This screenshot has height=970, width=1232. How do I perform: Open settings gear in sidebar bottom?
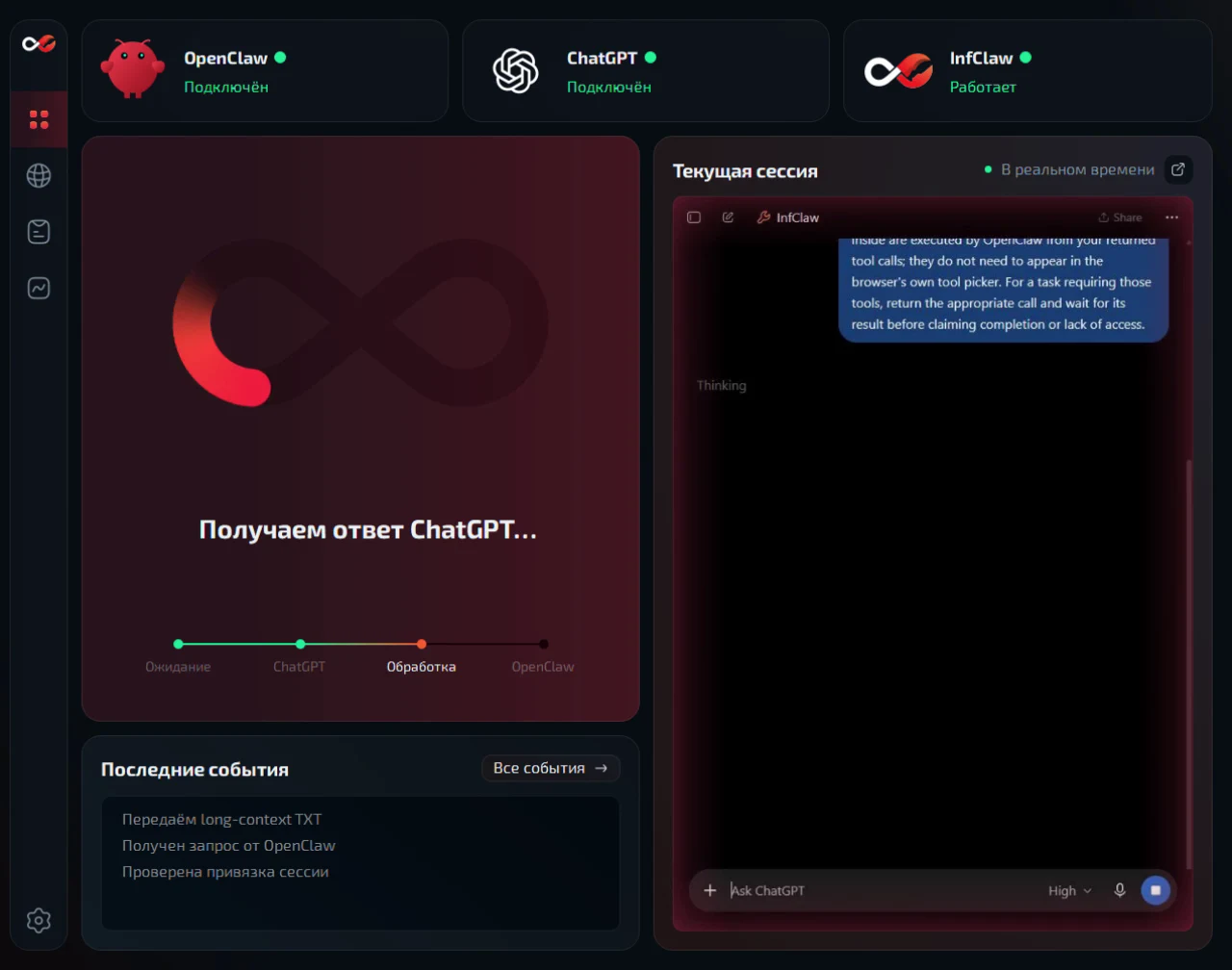click(x=38, y=920)
